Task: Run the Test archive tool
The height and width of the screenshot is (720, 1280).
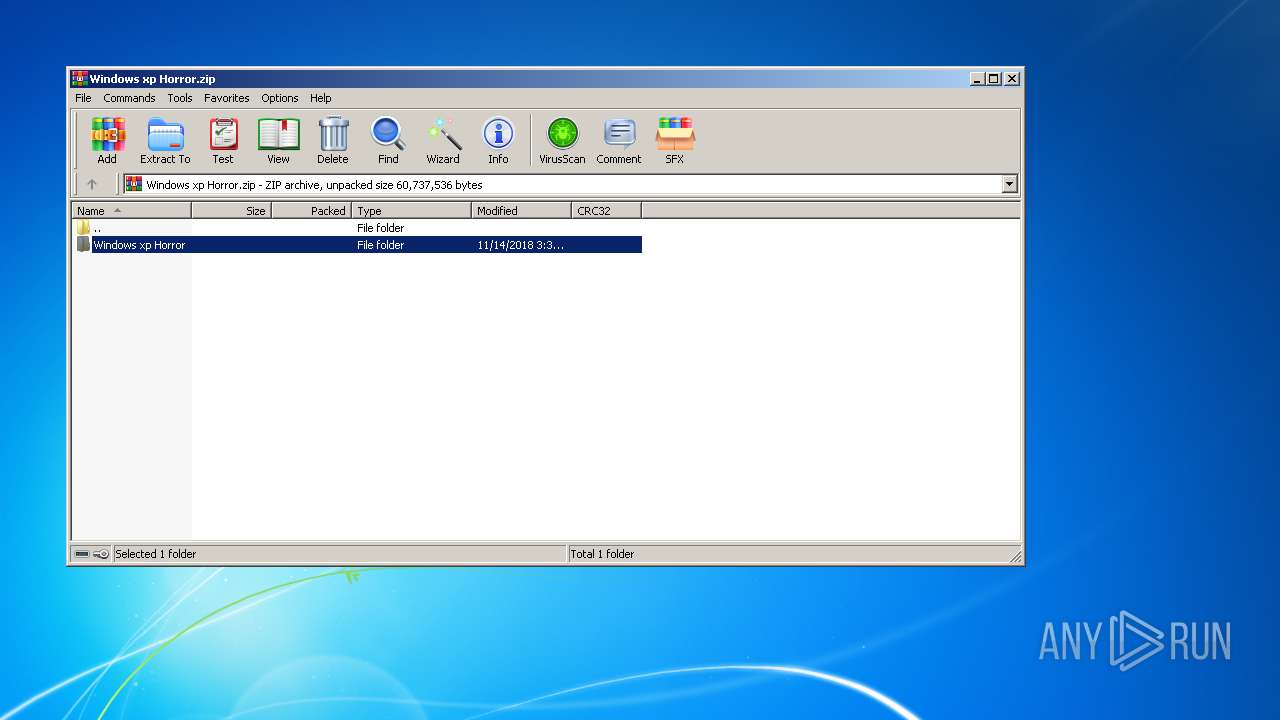Action: (x=223, y=140)
